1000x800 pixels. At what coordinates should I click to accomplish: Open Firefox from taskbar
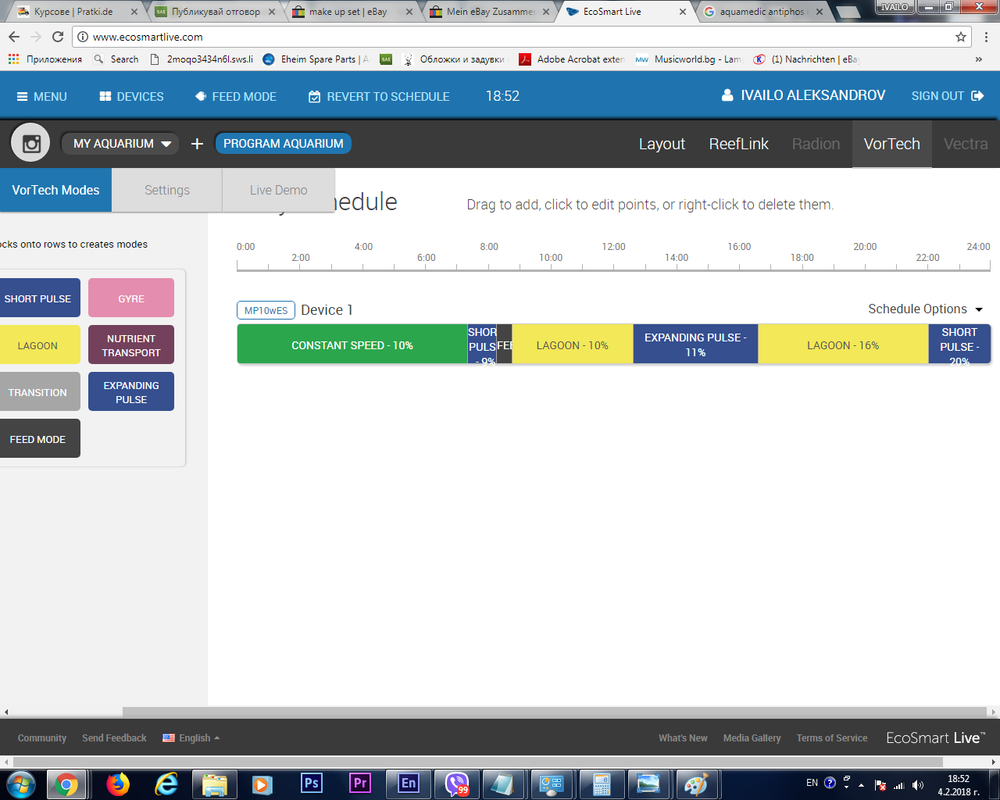[117, 784]
